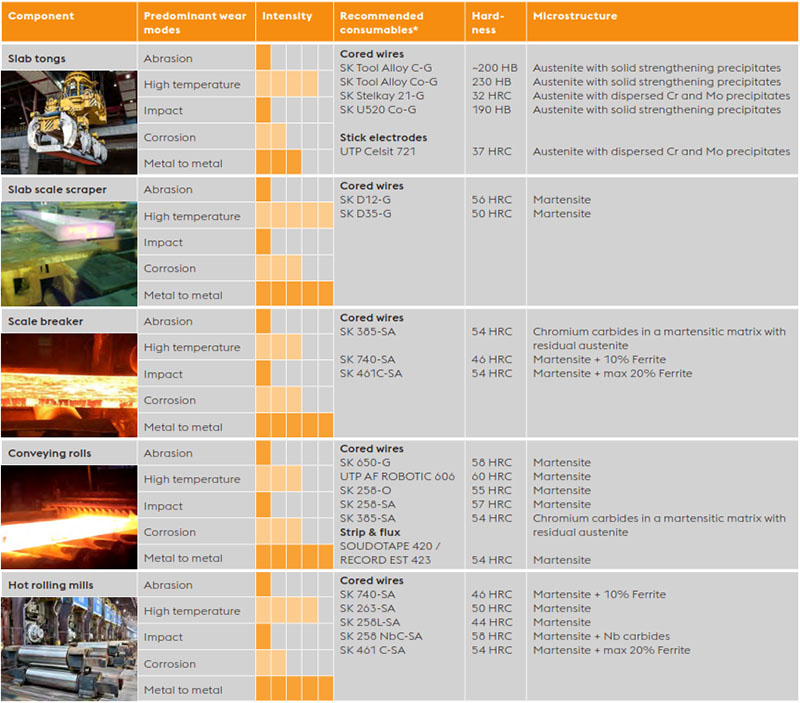
Task: Click 'UTP Celsit 721' stick electrode
Action: (378, 151)
